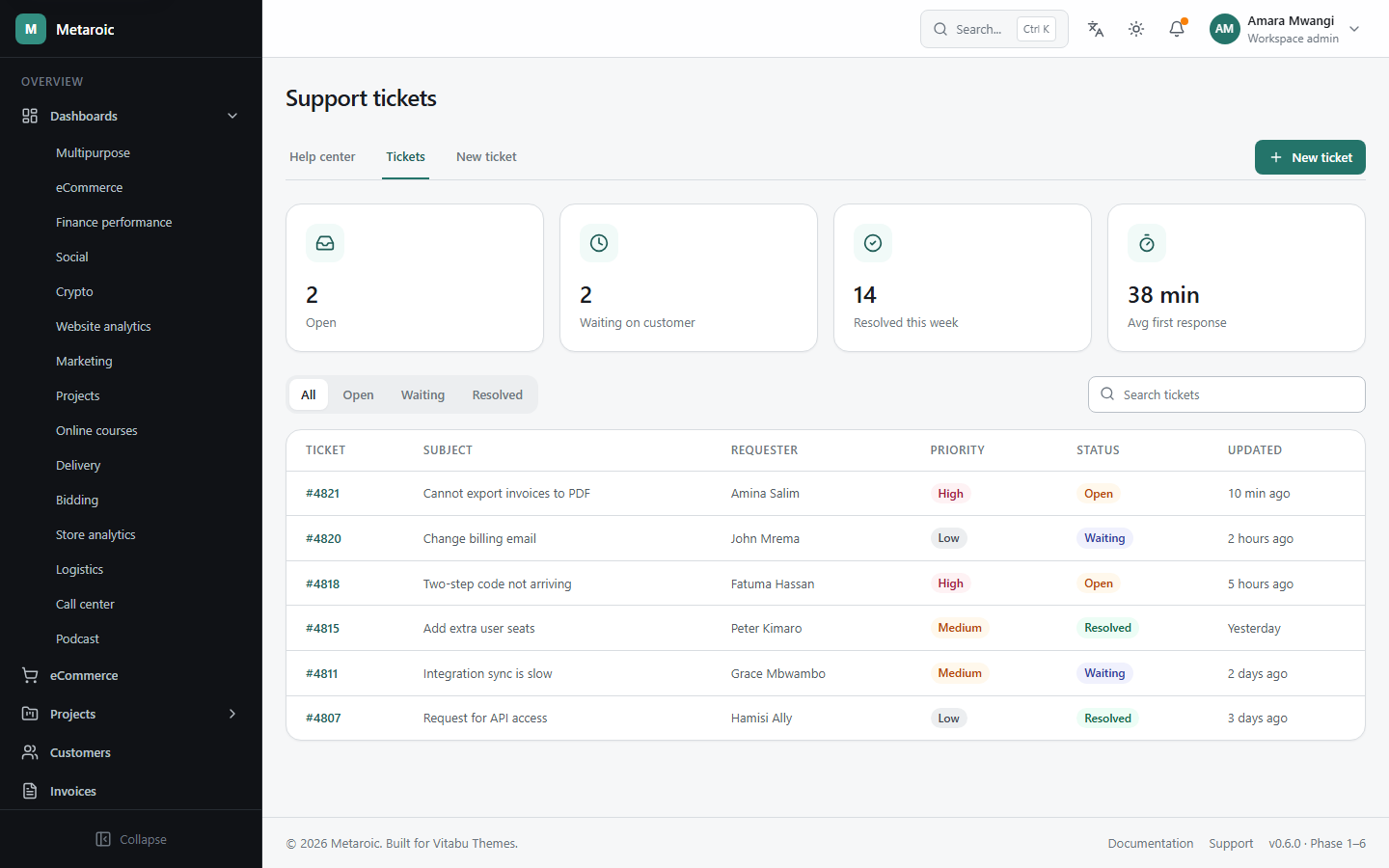Click the Projects folder icon in sidebar
Viewport: 1389px width, 868px height.
coord(30,714)
